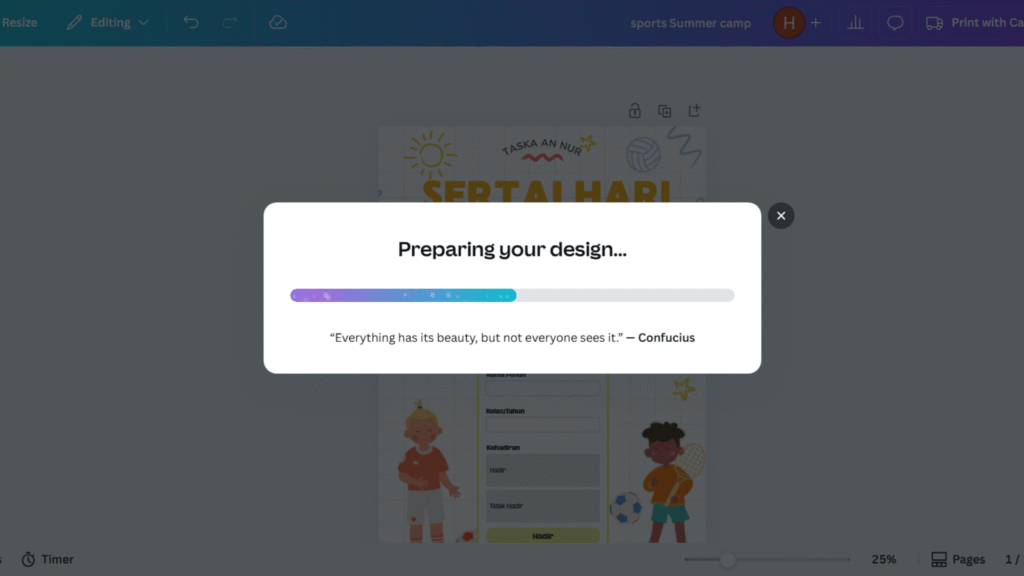Viewport: 1024px width, 576px height.
Task: Open the Resize menu
Action: (x=19, y=22)
